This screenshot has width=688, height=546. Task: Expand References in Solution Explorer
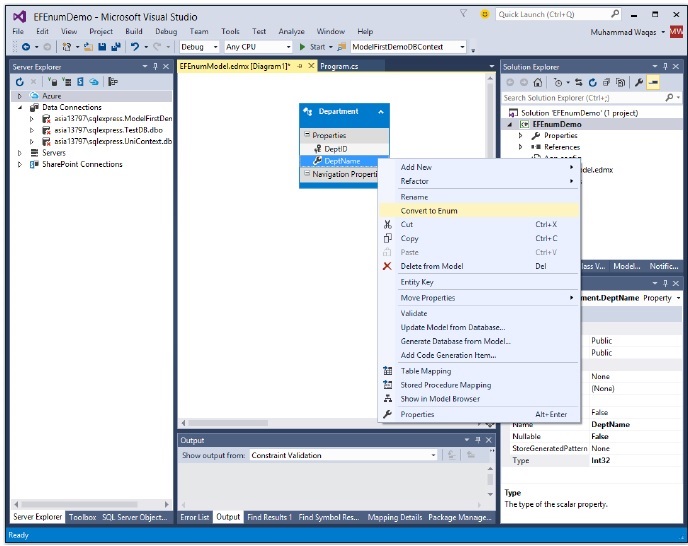pyautogui.click(x=520, y=147)
